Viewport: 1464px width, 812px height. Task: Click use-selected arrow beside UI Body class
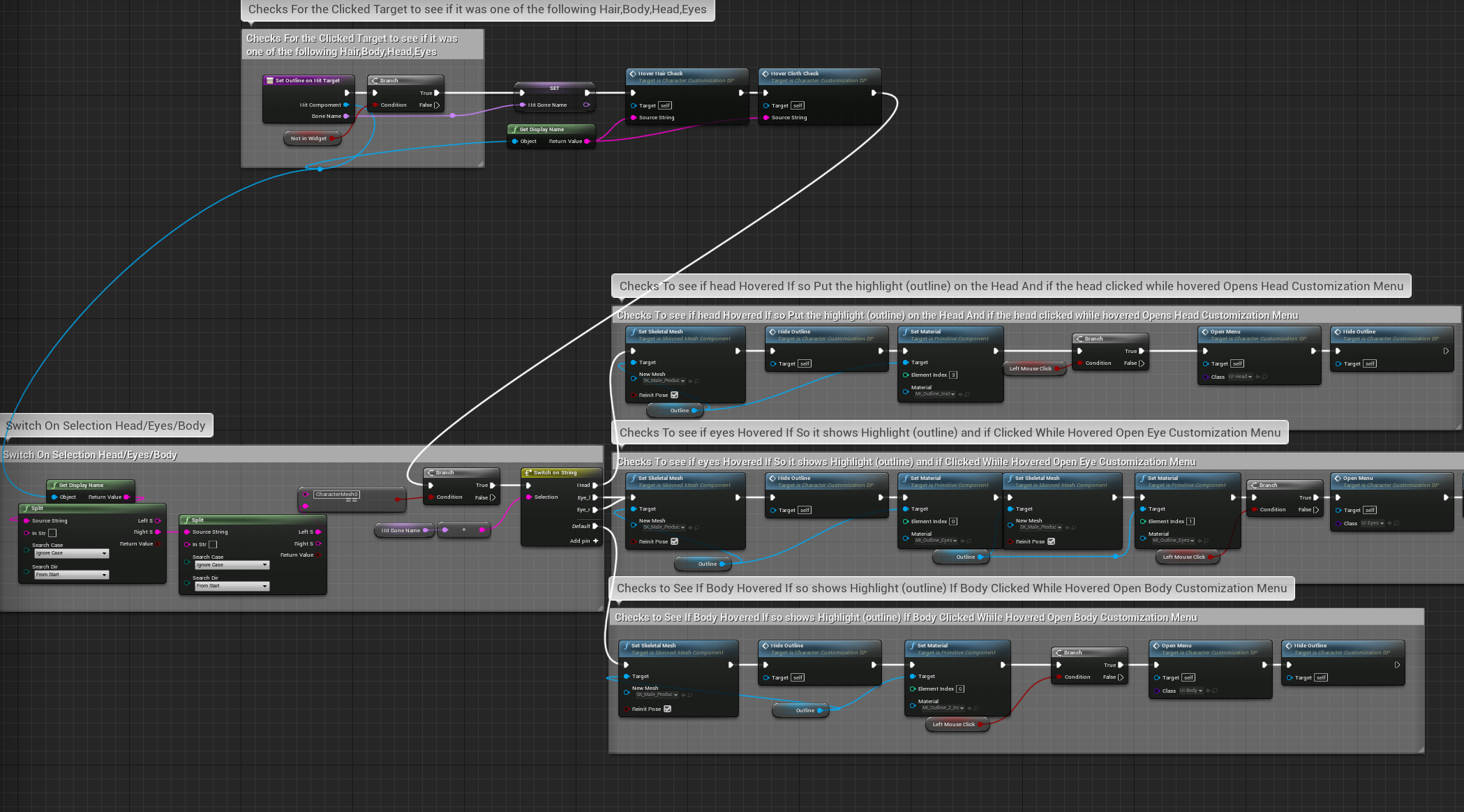1208,691
